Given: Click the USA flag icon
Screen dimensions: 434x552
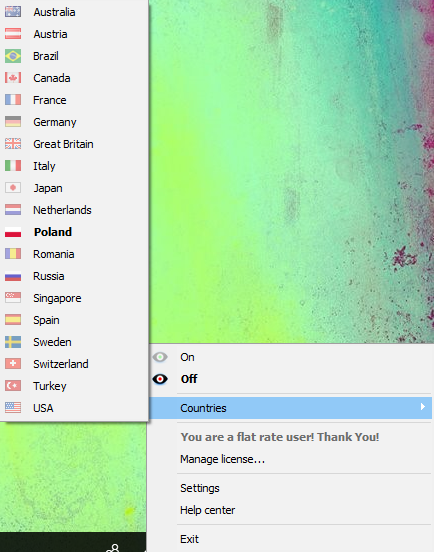Looking at the screenshot, I should tap(13, 408).
